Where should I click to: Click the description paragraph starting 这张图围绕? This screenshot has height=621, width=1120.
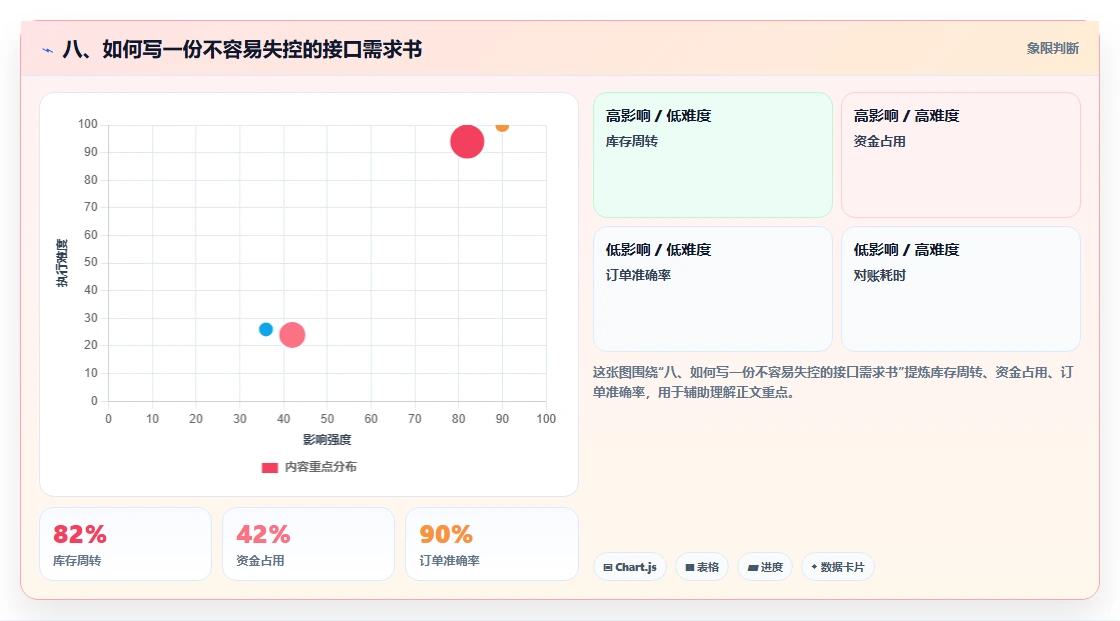pos(833,382)
